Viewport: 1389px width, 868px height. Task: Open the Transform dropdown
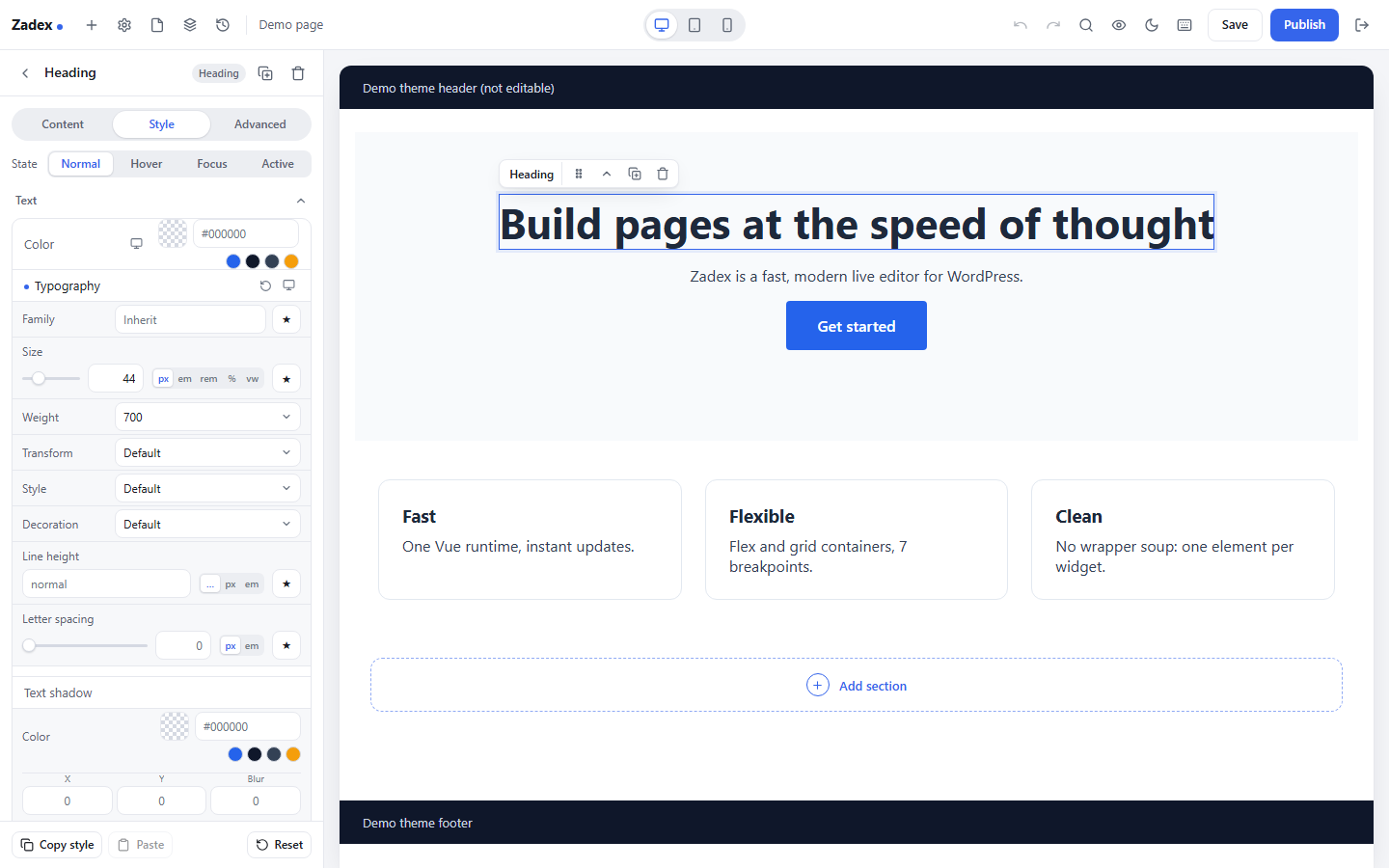tap(207, 452)
